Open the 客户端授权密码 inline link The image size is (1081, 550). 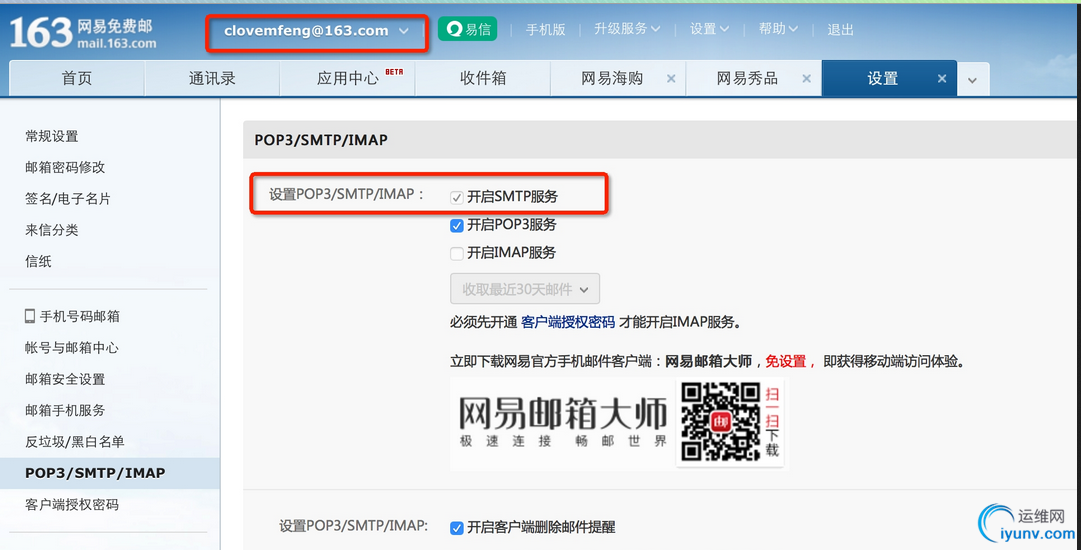coord(568,322)
